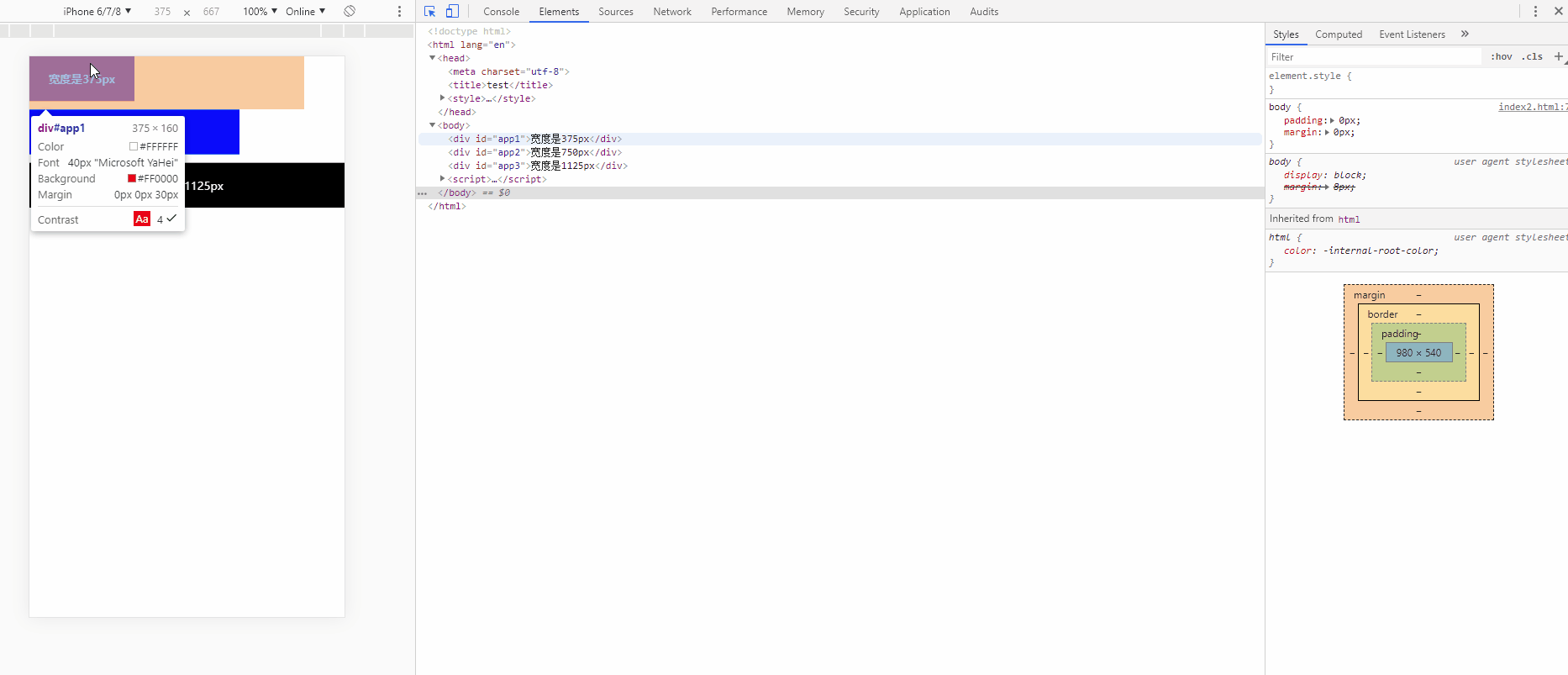
Task: Open the Application tab
Action: point(924,12)
